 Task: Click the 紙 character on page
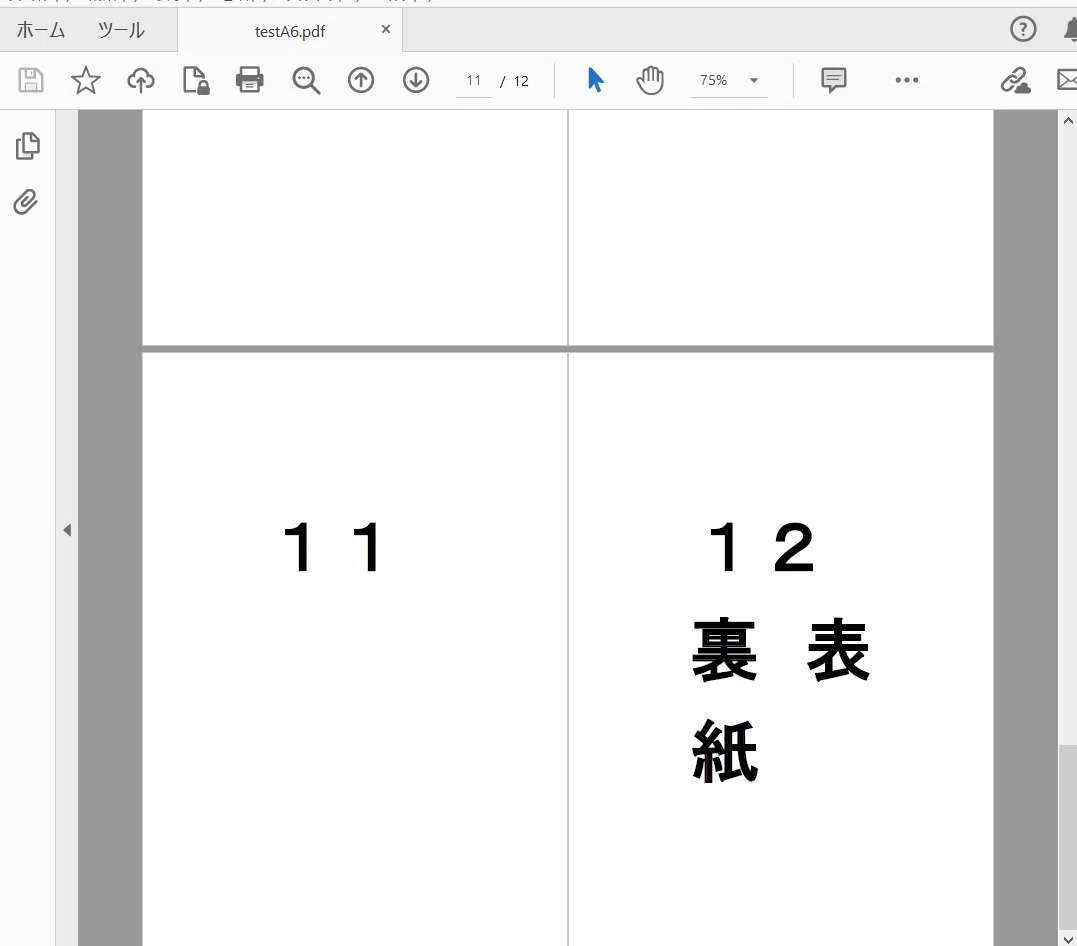click(725, 751)
